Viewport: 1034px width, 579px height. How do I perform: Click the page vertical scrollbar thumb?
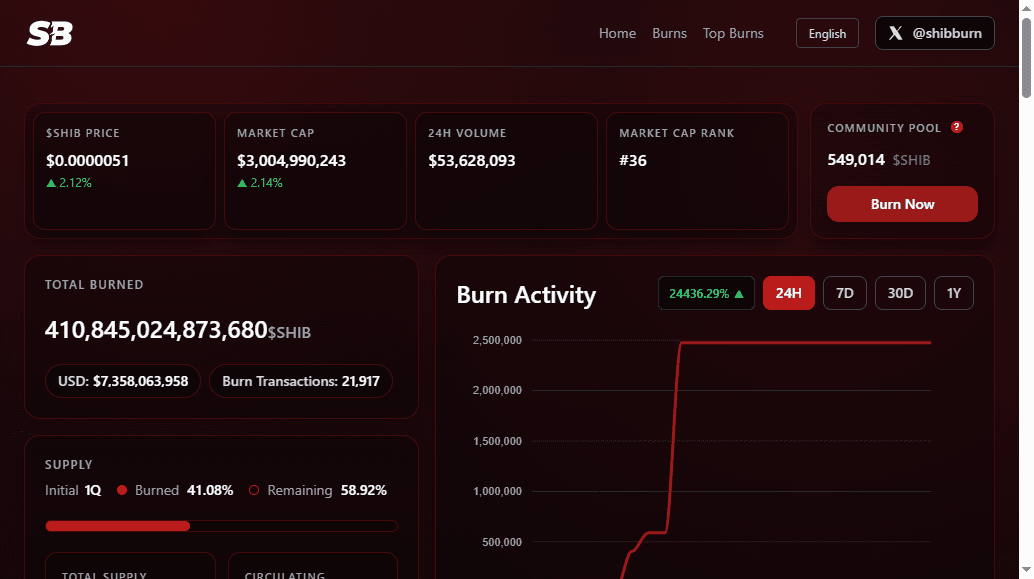click(x=1026, y=58)
